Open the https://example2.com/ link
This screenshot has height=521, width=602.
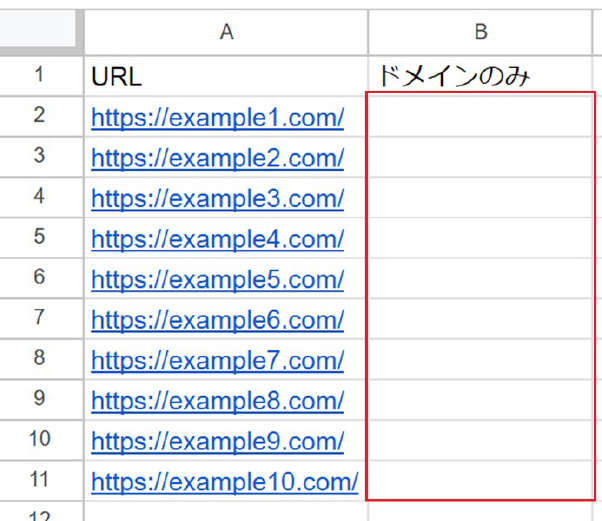(x=217, y=158)
